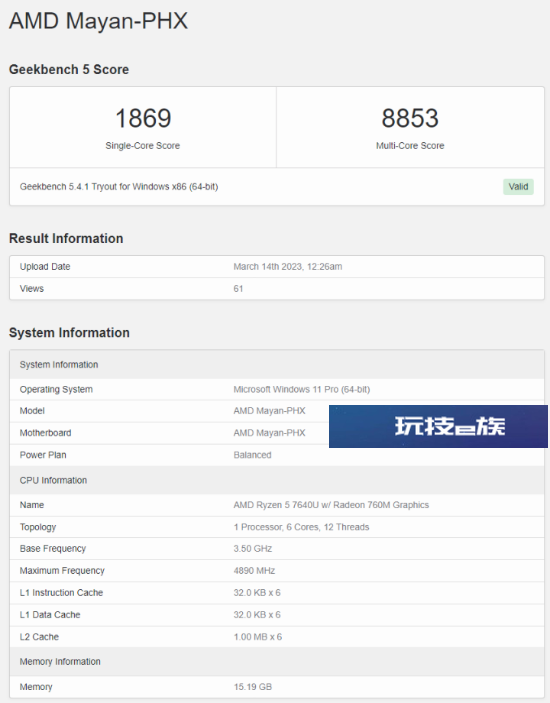Click the AMD Mayan-PHX page title
Image resolution: width=550 pixels, height=703 pixels.
(98, 21)
